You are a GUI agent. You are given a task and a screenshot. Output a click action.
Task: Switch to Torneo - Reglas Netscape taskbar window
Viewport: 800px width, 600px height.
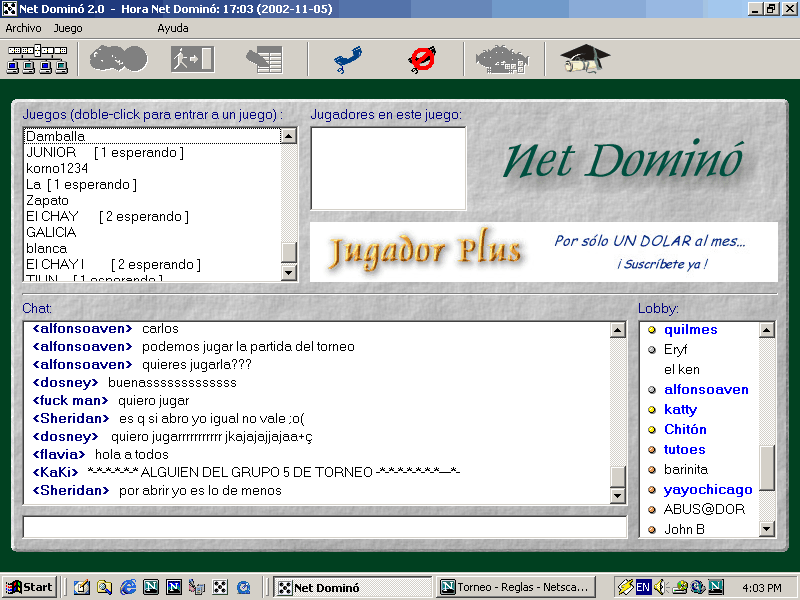click(x=515, y=587)
